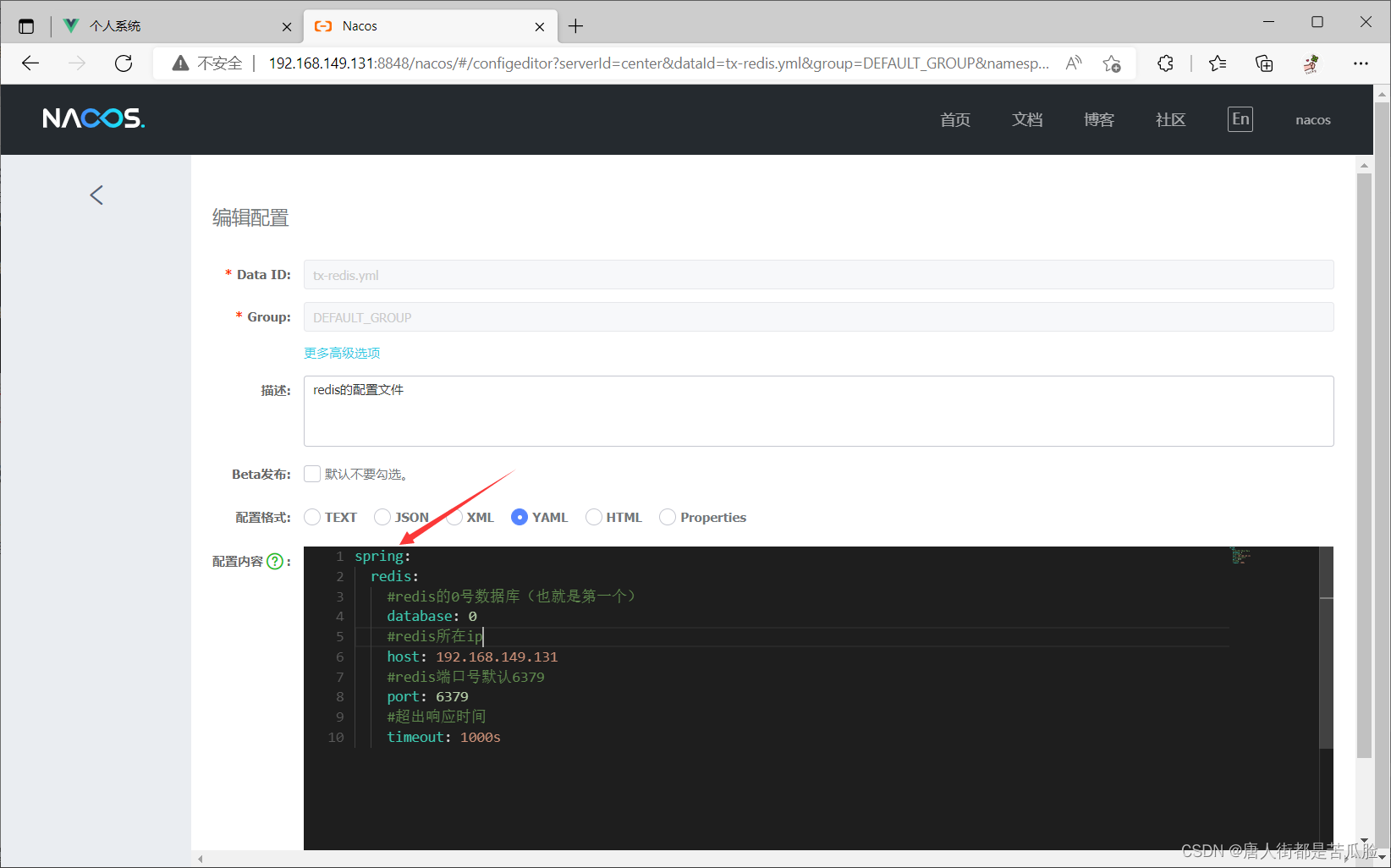This screenshot has width=1391, height=868.
Task: Open the tab actions menu icon
Action: 26,26
